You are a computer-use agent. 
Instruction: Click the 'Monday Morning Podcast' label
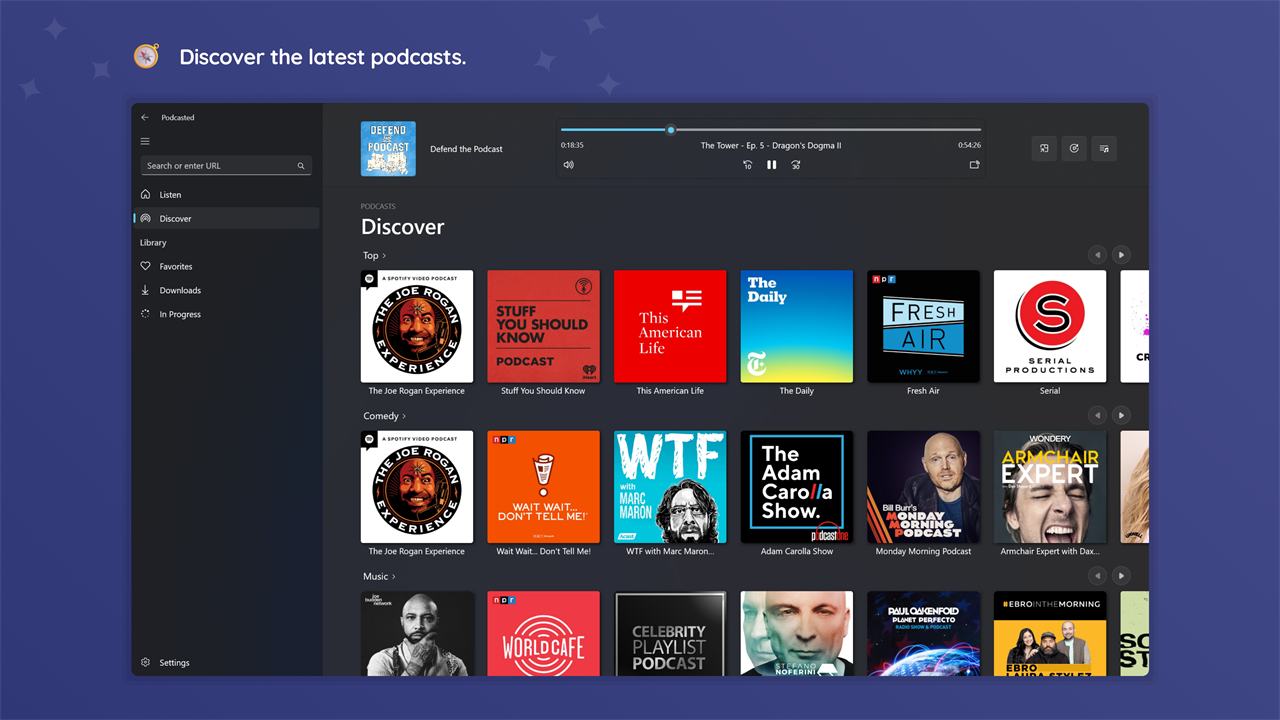[923, 552]
